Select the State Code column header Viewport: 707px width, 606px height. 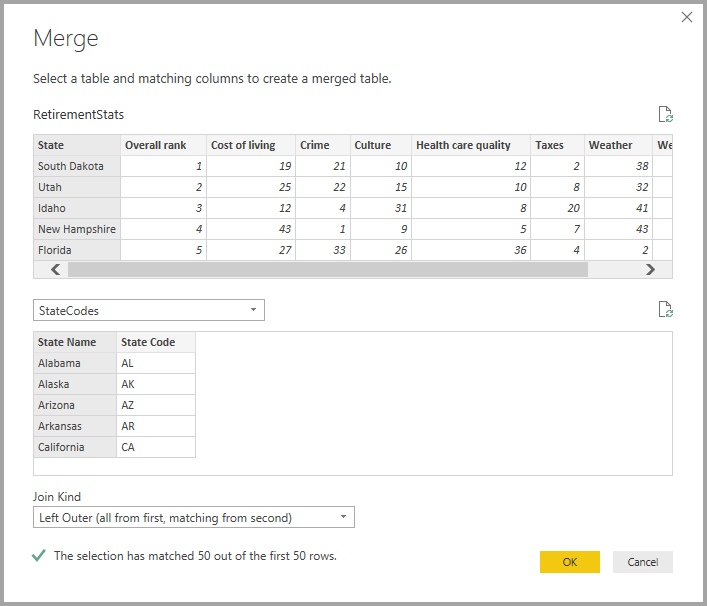pos(156,342)
